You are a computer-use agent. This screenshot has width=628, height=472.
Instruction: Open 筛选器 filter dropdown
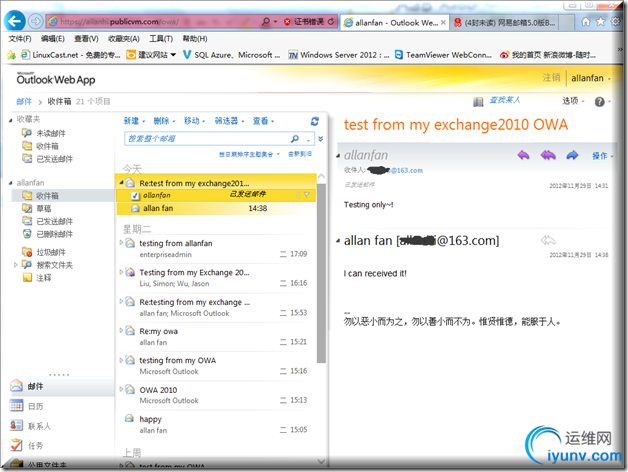click(x=229, y=121)
